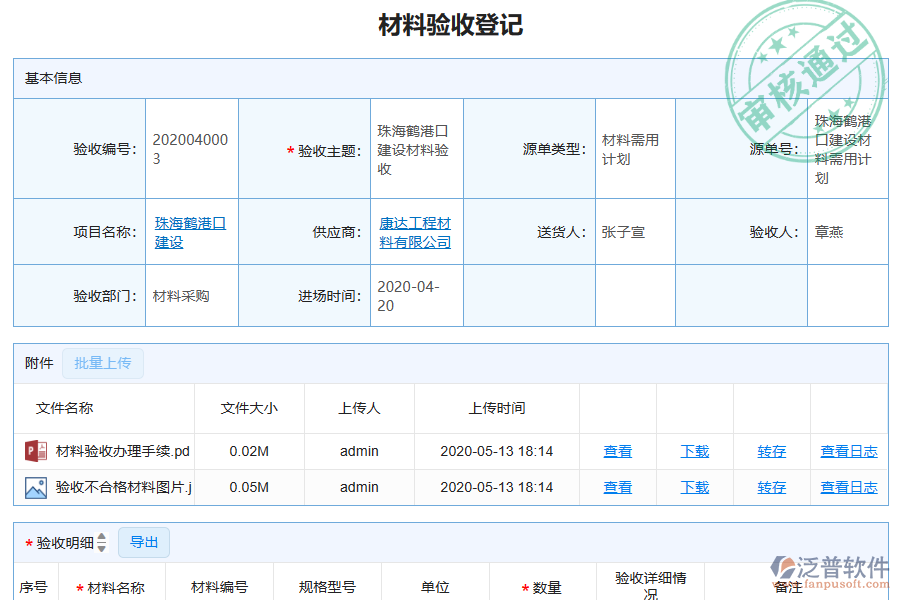Click the 批量上传 bulk upload button
Screen dimensions: 900x600
pyautogui.click(x=103, y=363)
